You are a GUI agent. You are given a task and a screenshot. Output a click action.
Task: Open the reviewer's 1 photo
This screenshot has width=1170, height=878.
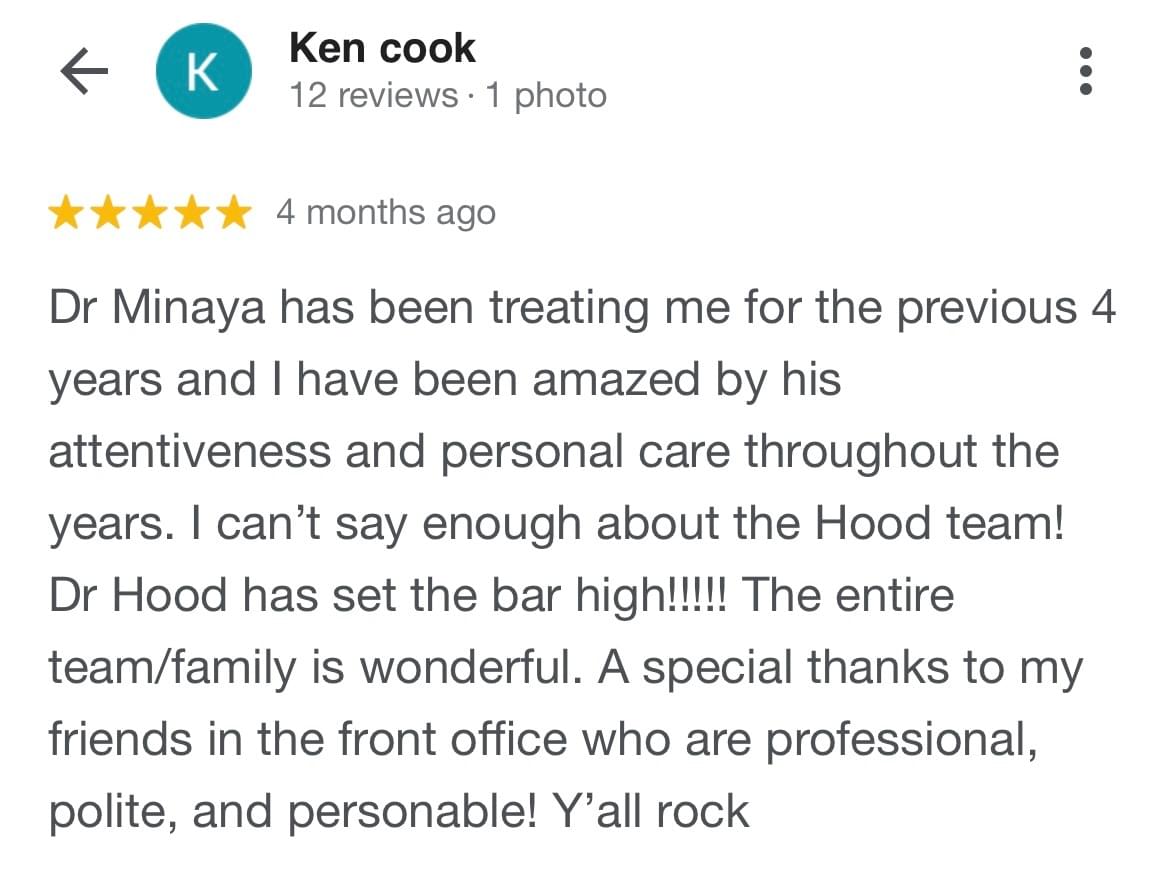pos(546,96)
